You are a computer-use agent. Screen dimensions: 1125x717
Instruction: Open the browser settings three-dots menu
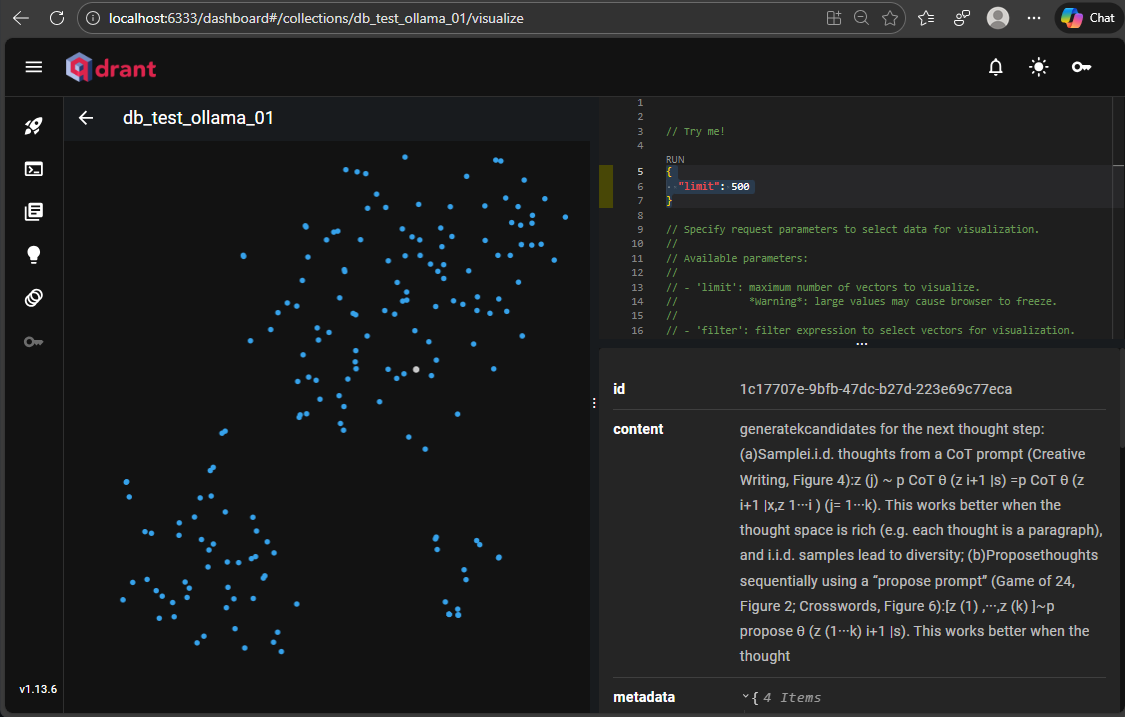tap(1034, 18)
